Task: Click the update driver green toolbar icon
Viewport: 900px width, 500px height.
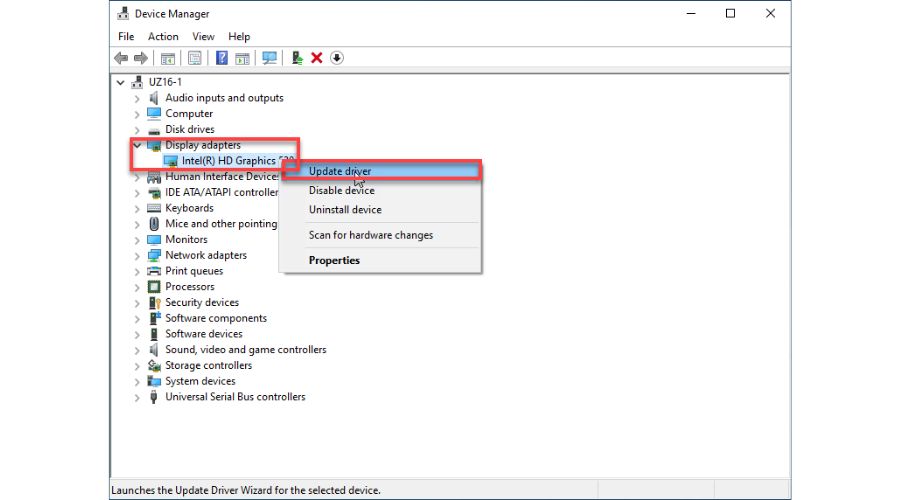Action: pyautogui.click(x=297, y=58)
